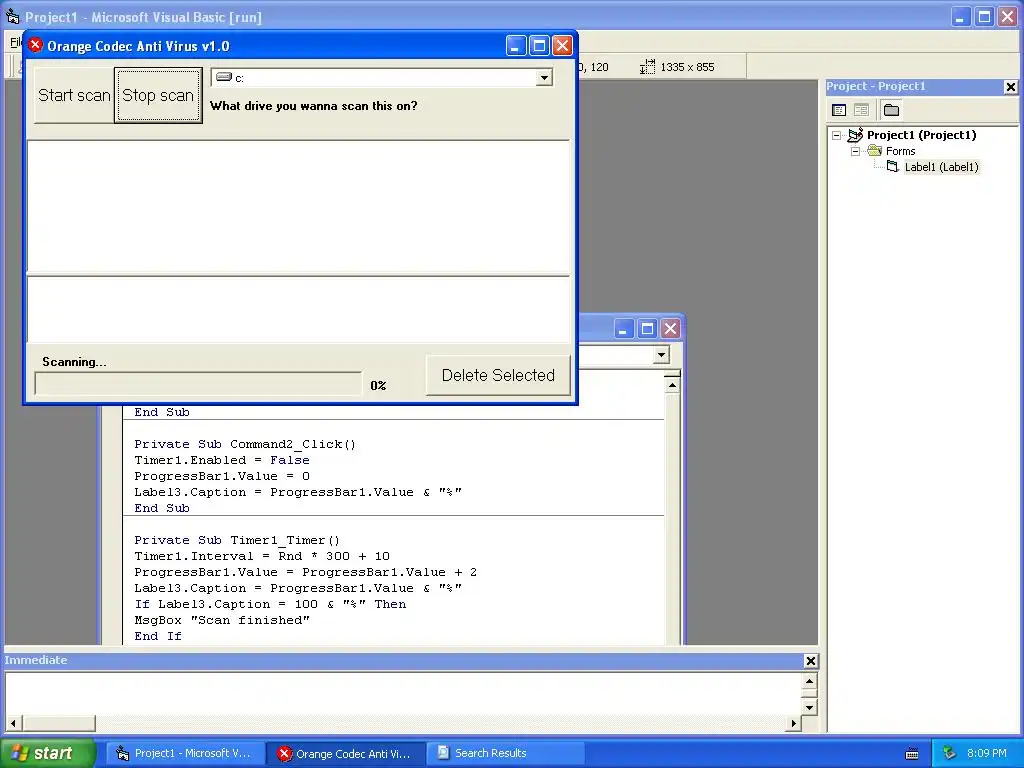
Task: Close the Project panel
Action: click(1010, 86)
